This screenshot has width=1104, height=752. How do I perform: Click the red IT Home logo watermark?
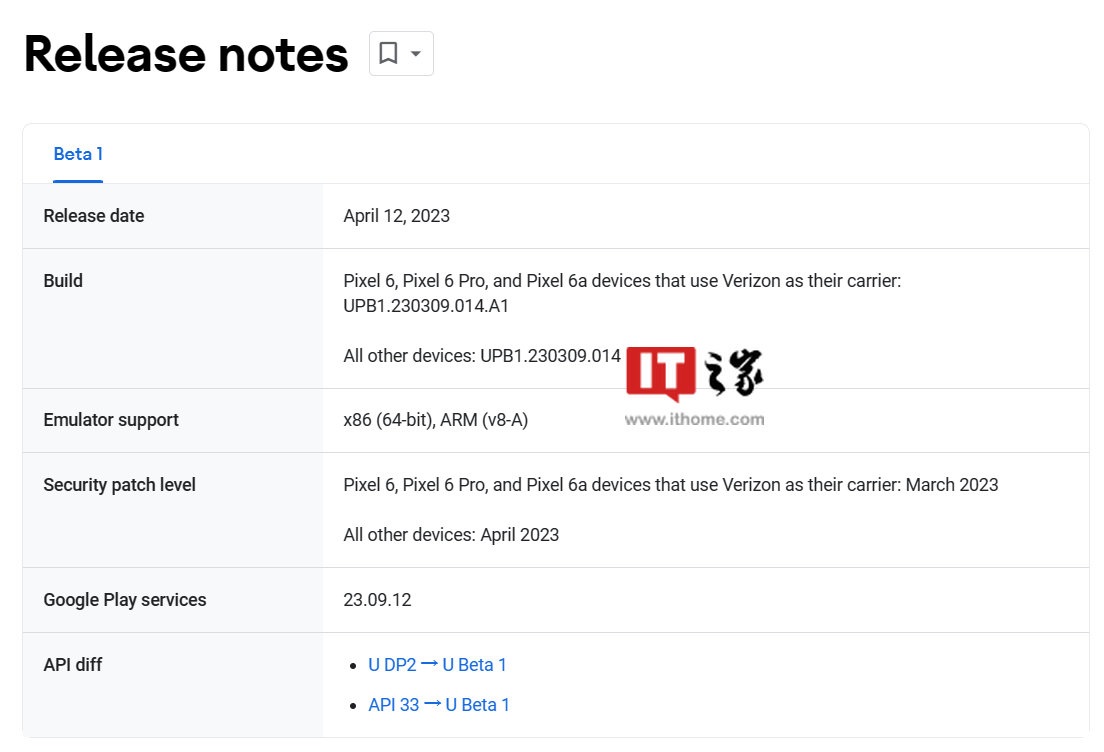pyautogui.click(x=661, y=375)
